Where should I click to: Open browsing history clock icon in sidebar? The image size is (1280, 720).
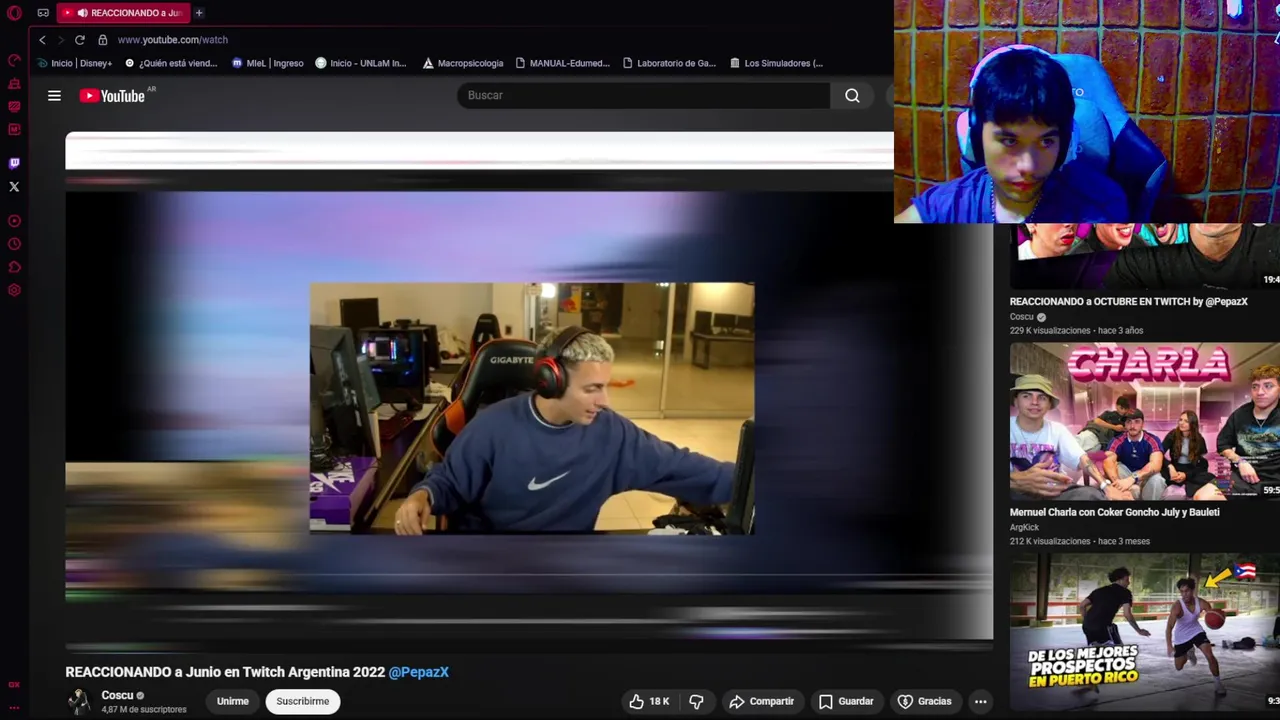[14, 244]
